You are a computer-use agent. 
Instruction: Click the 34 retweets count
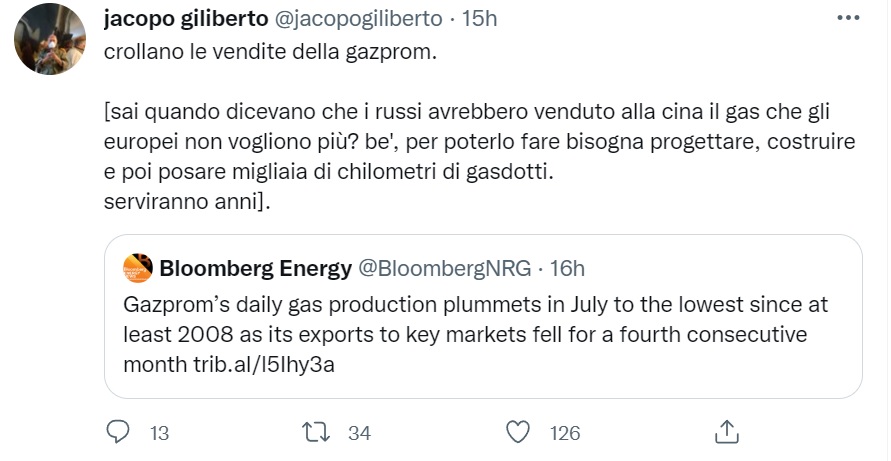359,433
